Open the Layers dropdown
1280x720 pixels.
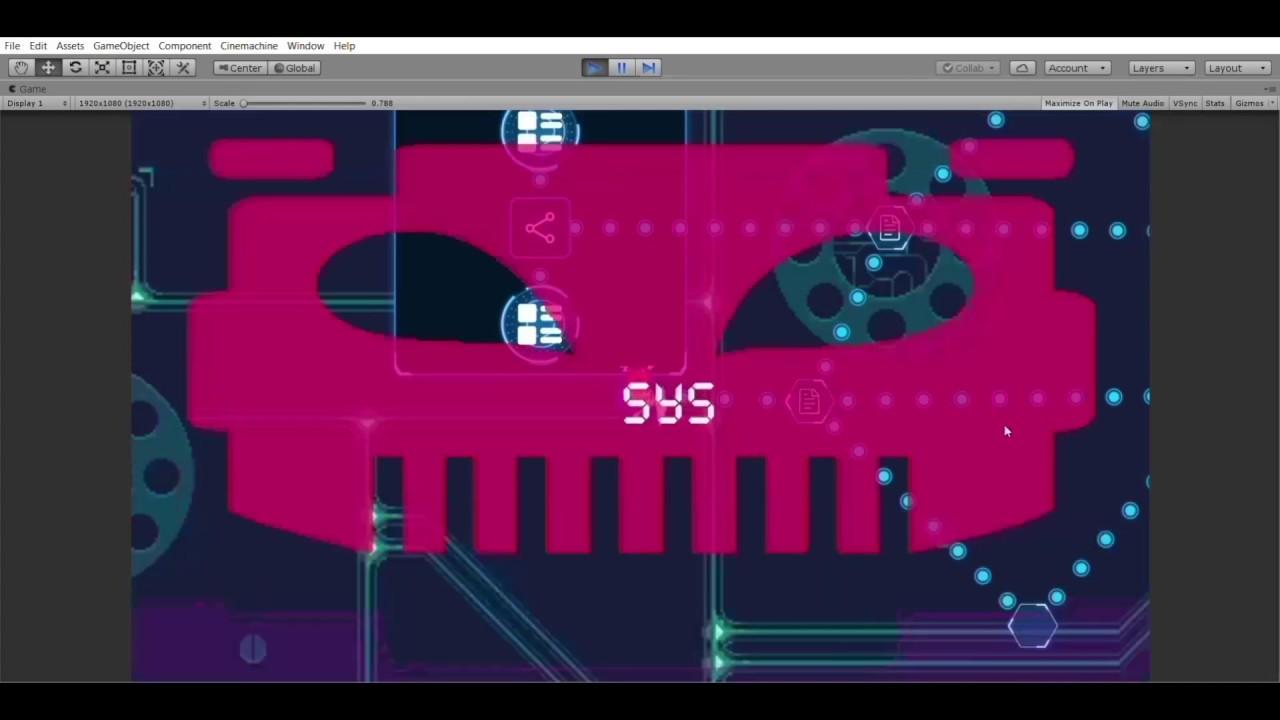click(x=1161, y=68)
